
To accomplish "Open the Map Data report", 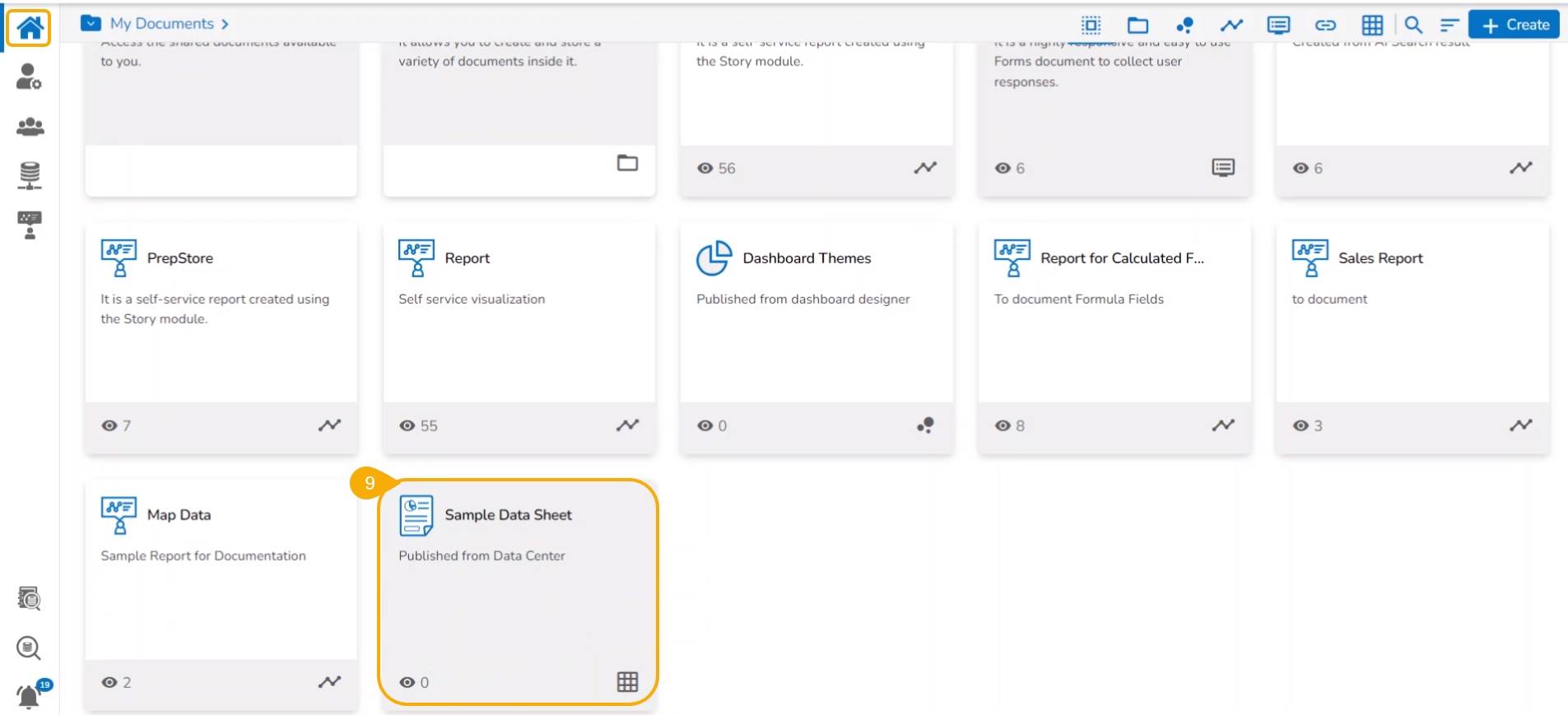I will [179, 515].
